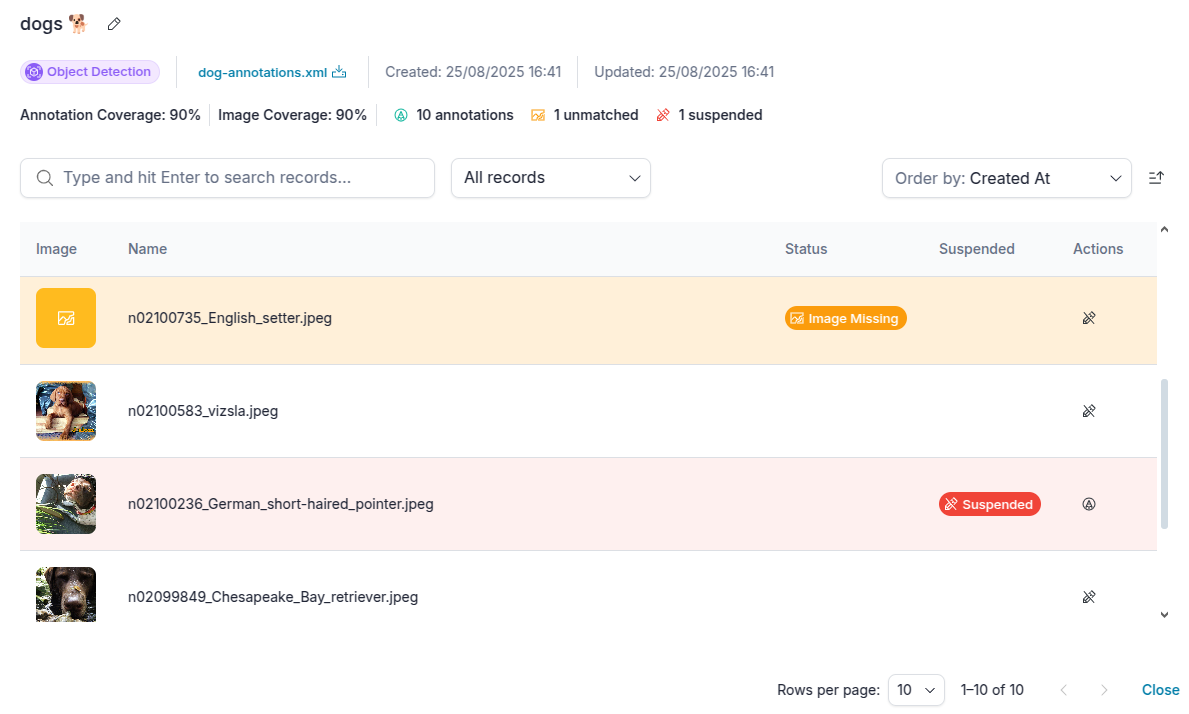Click the table vertical scrollbar thumb
This screenshot has height=714, width=1189.
pos(1165,455)
